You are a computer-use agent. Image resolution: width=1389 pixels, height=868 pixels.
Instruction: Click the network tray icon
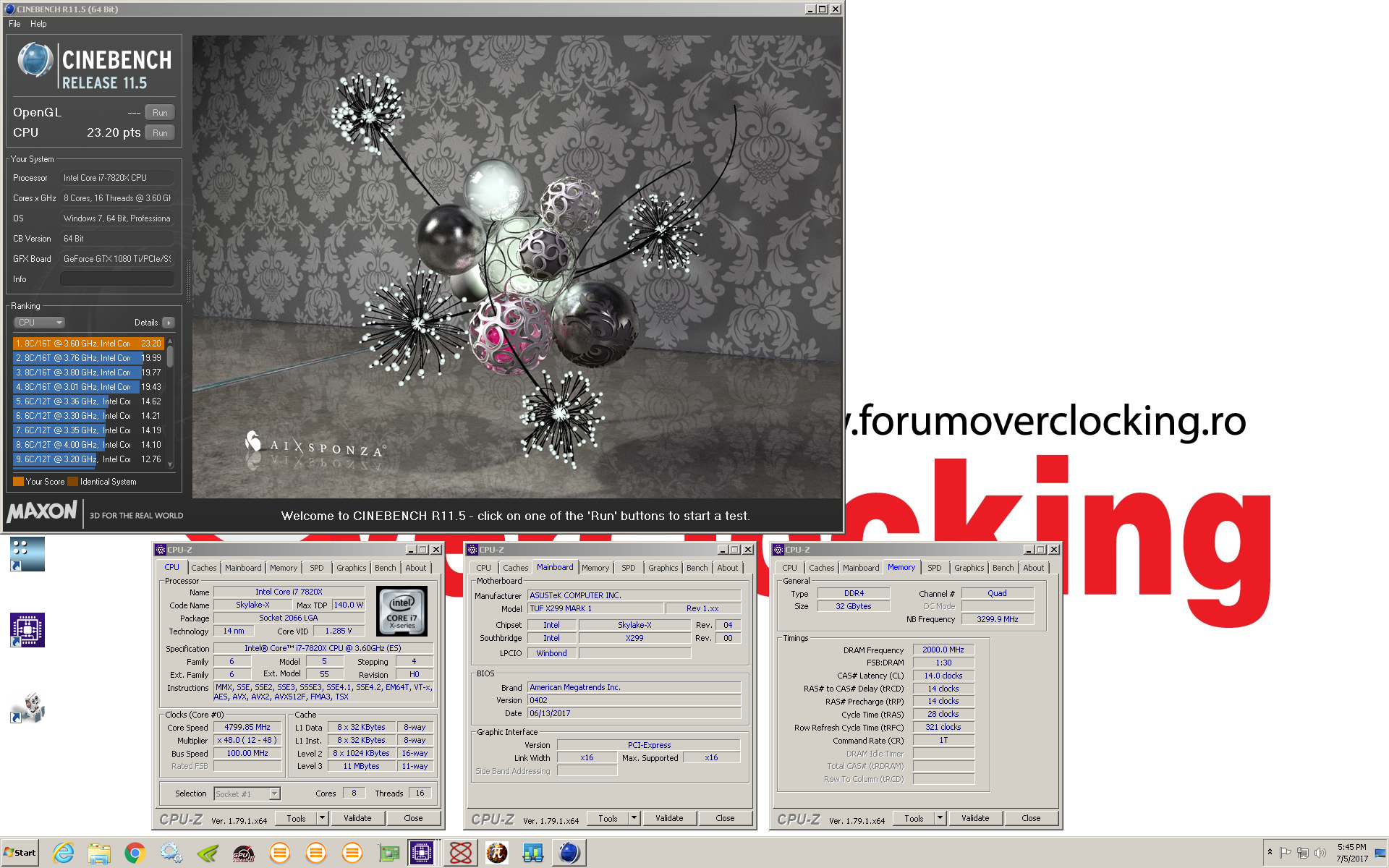(x=1302, y=853)
